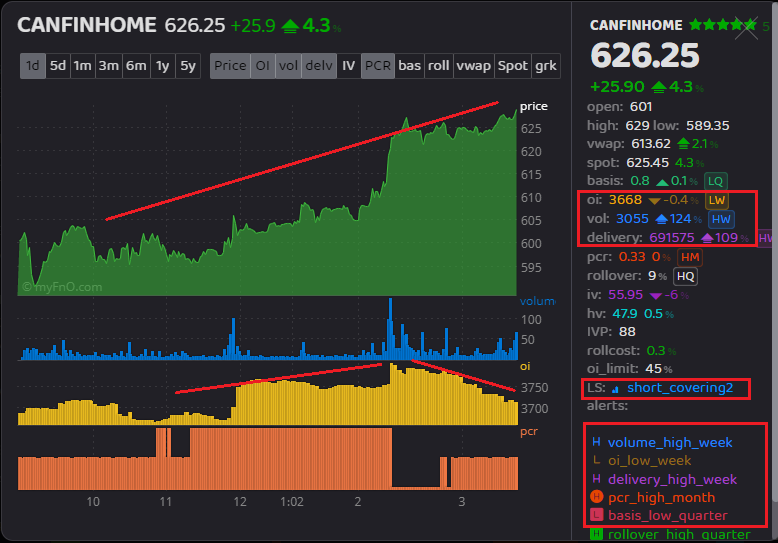Click the L icon beside oi_low_week
Viewport: 778px width, 543px height.
coord(597,461)
